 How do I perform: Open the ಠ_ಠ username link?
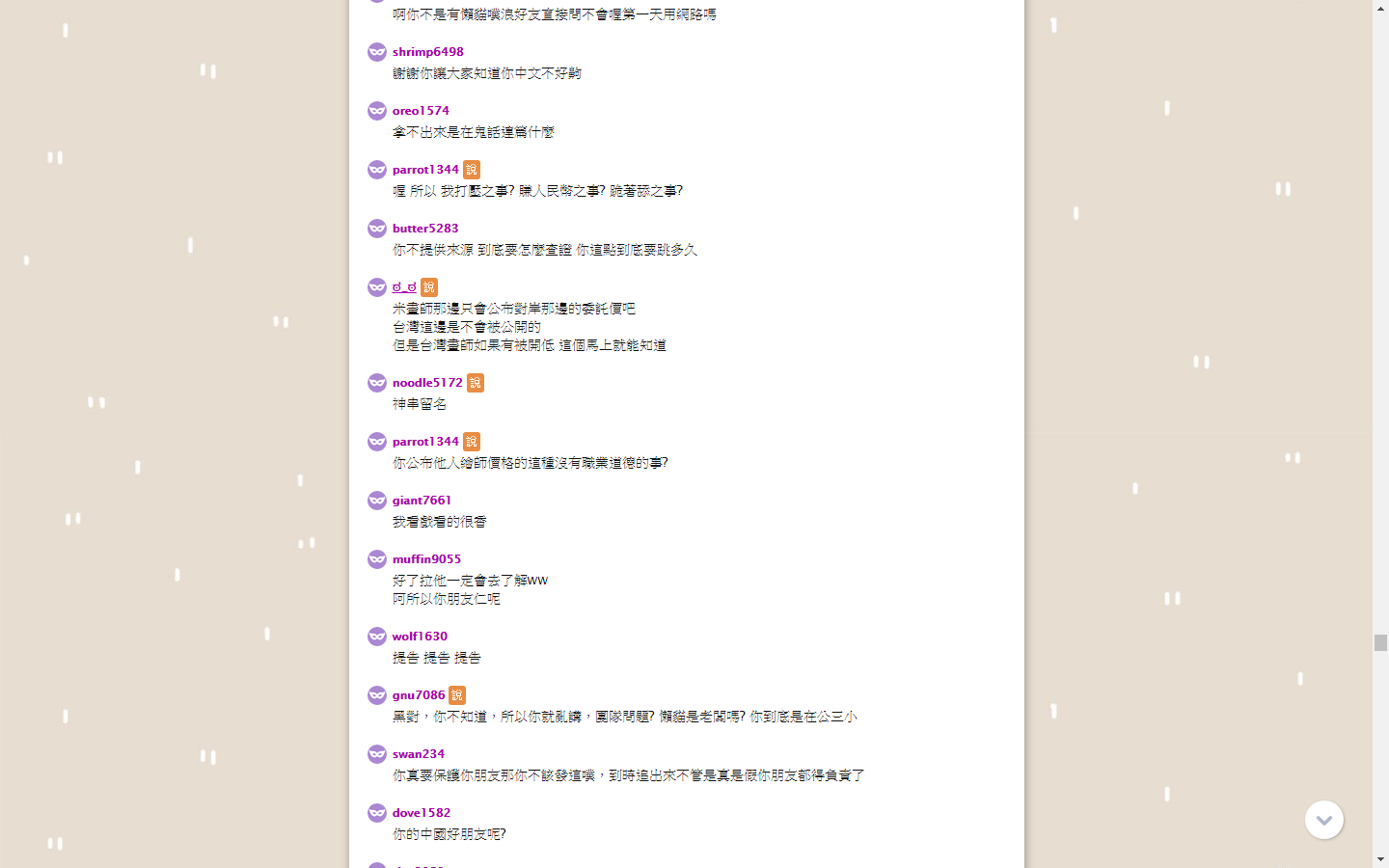[x=404, y=287]
